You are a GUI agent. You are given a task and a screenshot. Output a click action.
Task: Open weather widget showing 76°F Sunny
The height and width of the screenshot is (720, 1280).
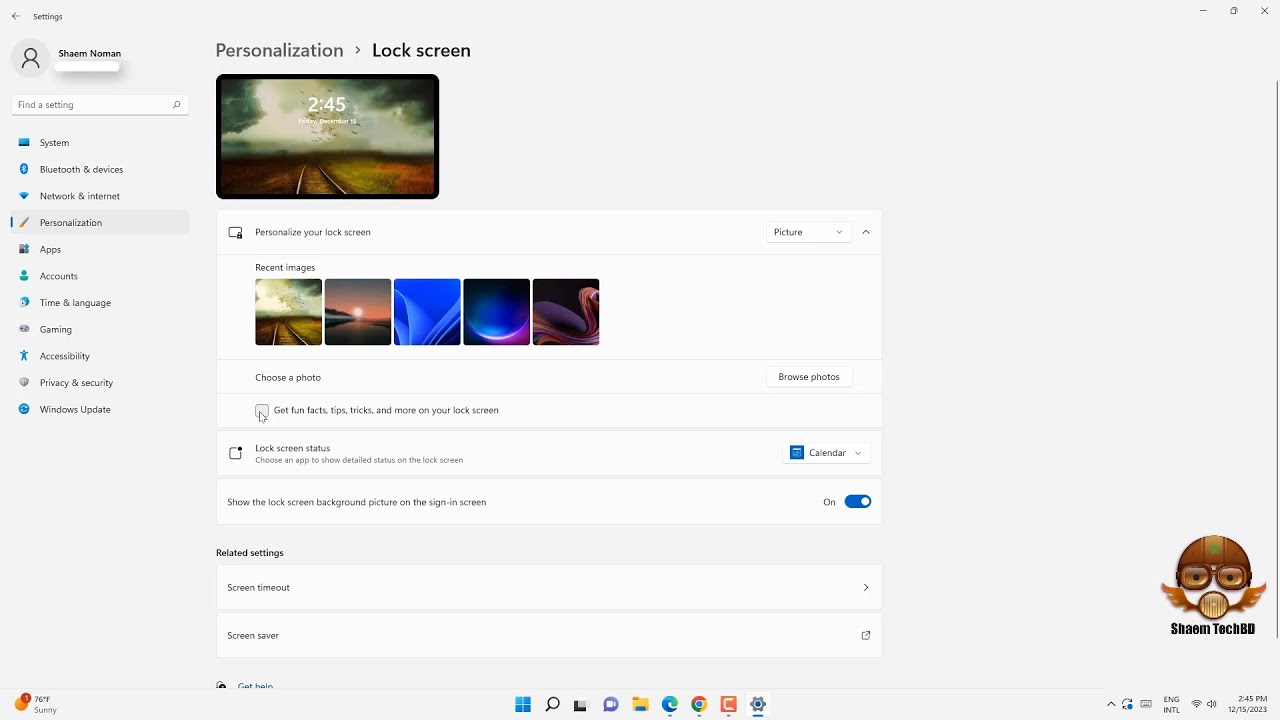point(35,704)
